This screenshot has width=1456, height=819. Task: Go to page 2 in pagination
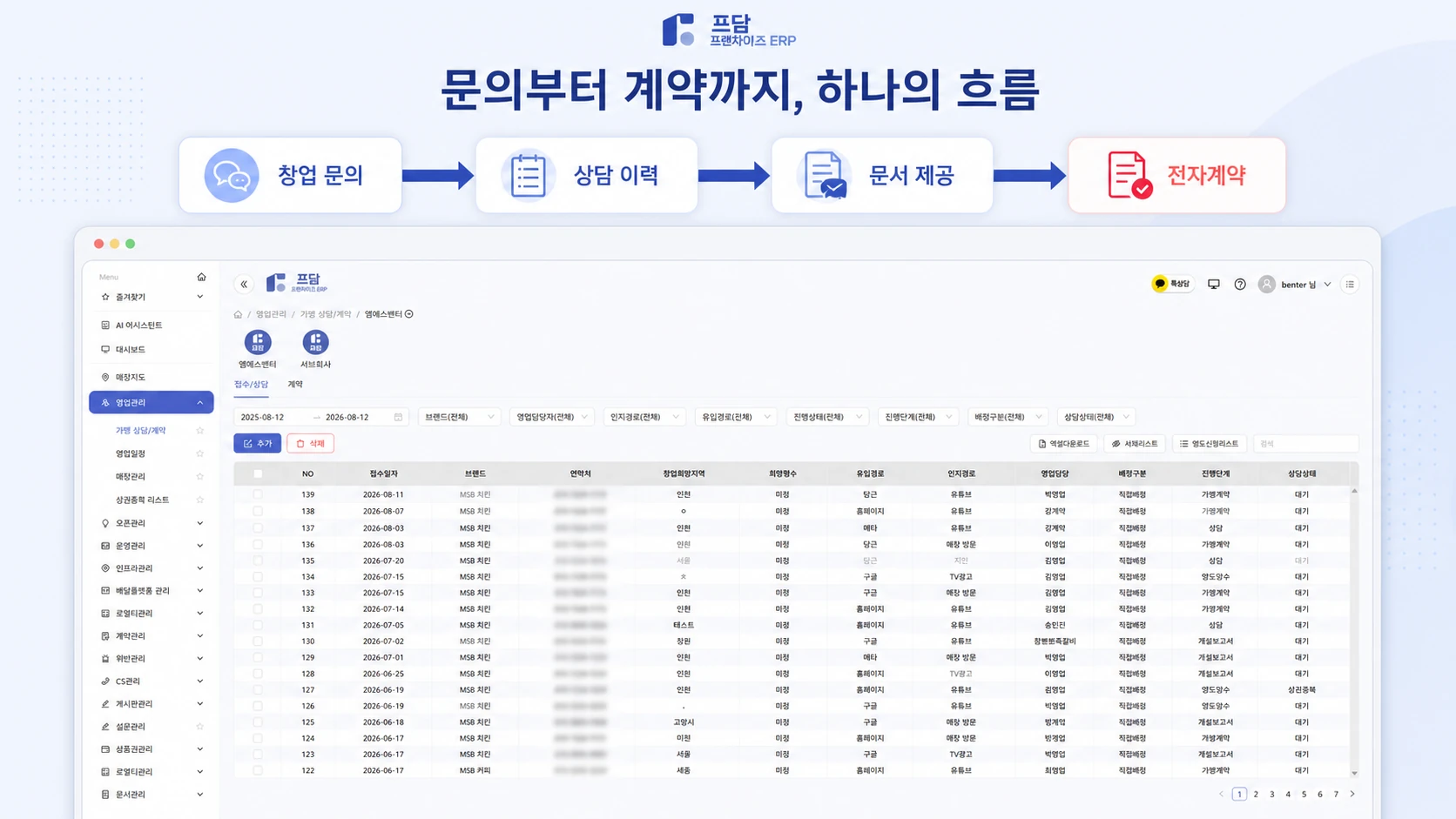pos(1256,794)
